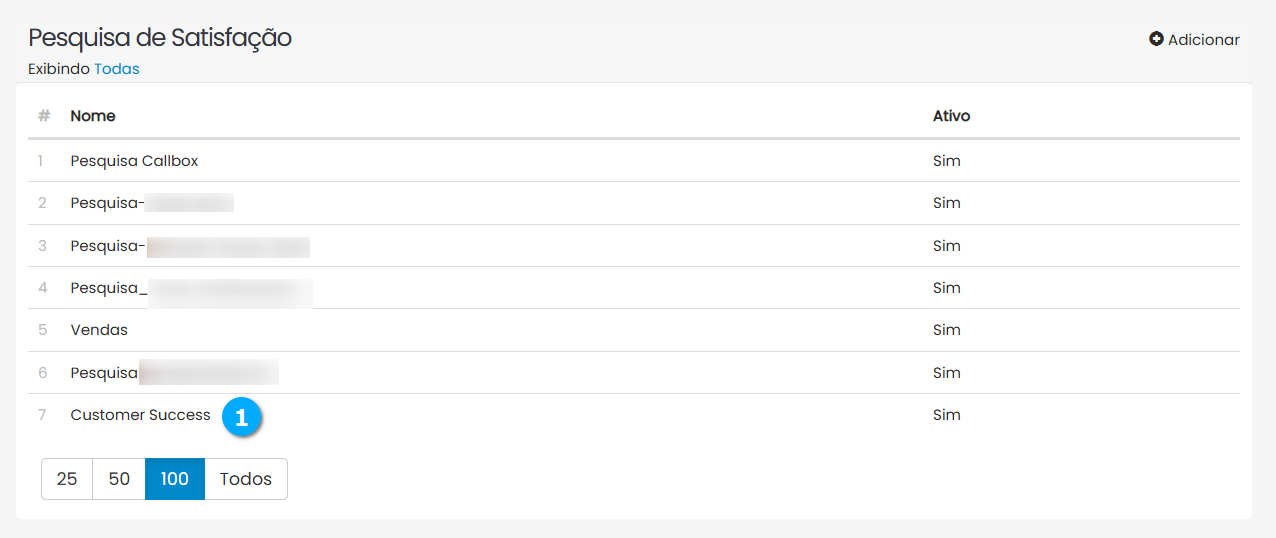Viewport: 1276px width, 538px height.
Task: Open the Customer Success survey
Action: [x=140, y=415]
